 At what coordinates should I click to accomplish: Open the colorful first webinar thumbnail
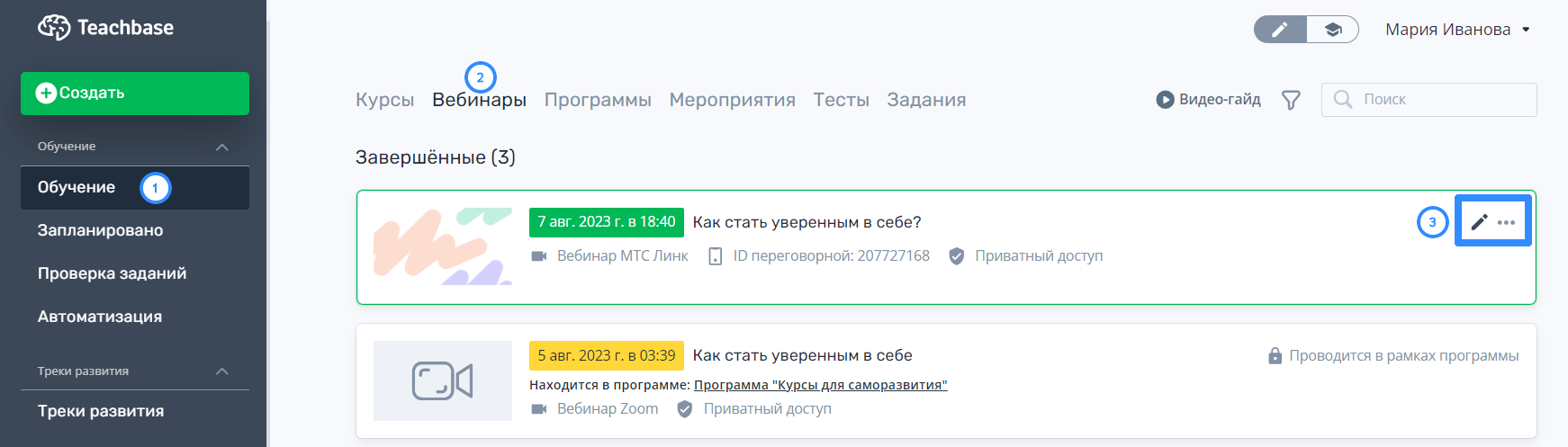tap(443, 246)
